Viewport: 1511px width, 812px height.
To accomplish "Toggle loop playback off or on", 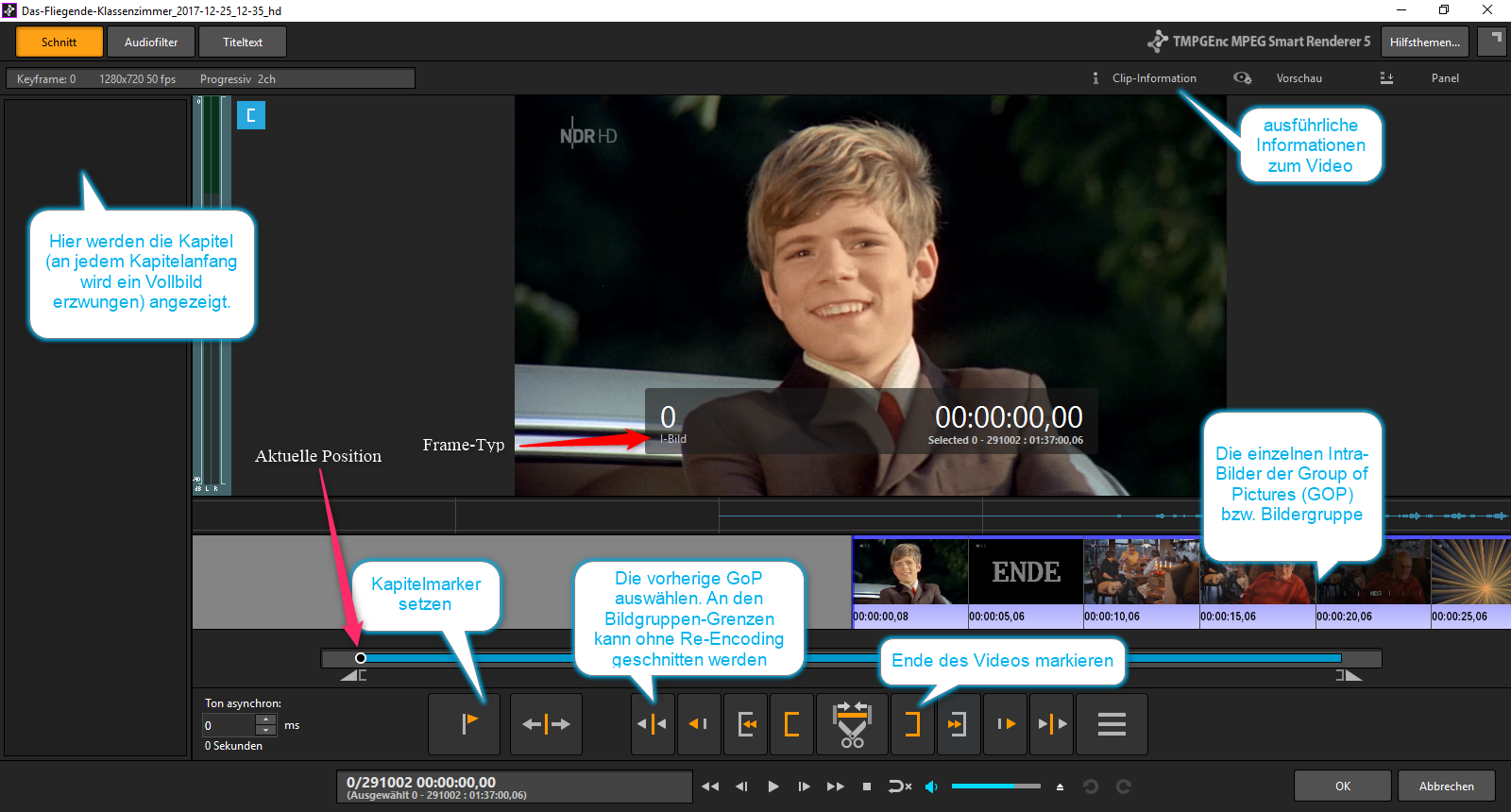I will (899, 787).
